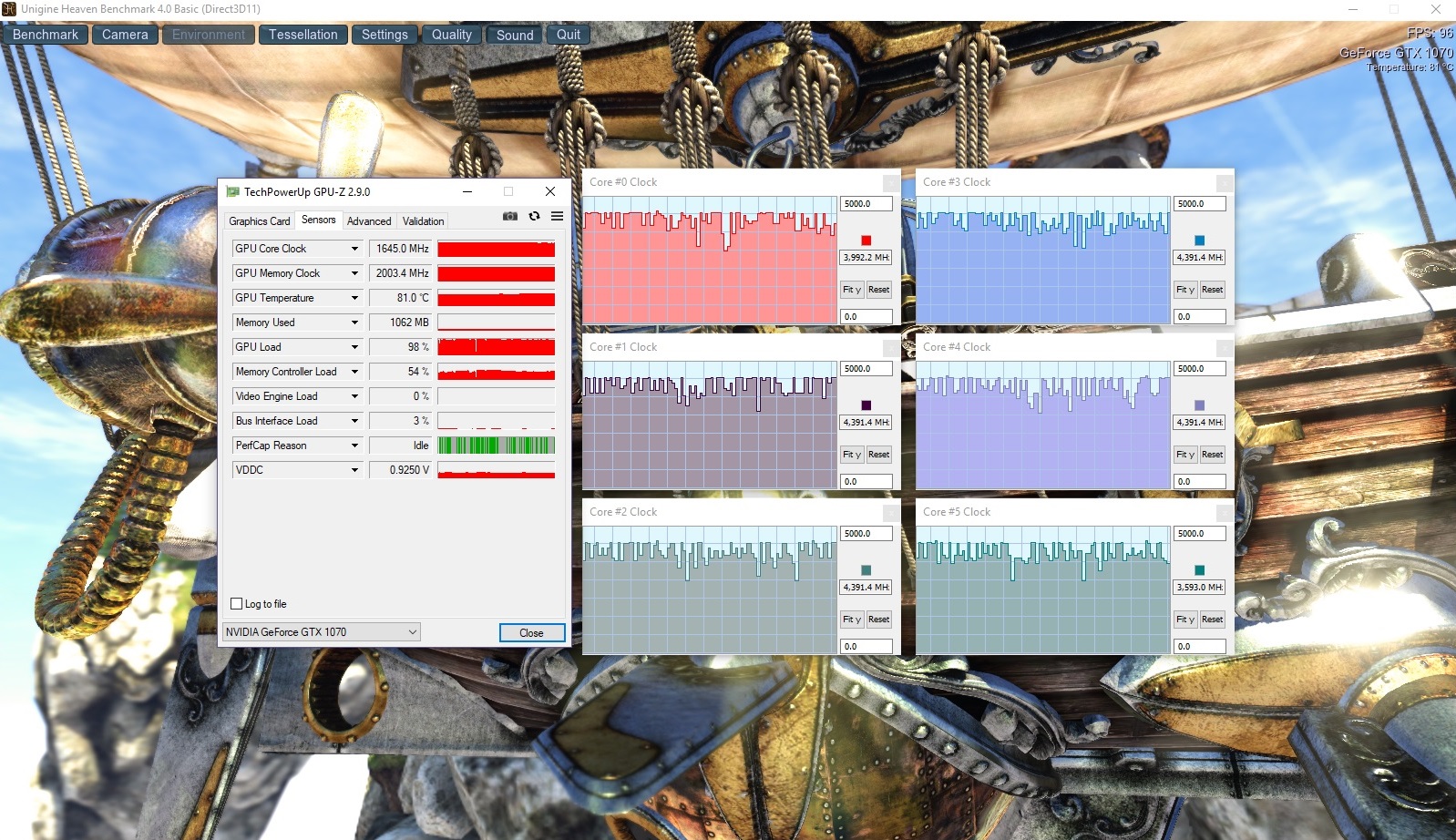Click the red Core #0 Clock color swatch
The height and width of the screenshot is (840, 1456).
[866, 241]
